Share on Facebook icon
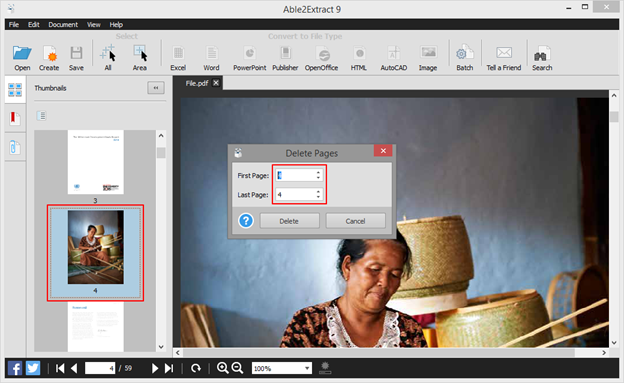Image resolution: width=624 pixels, height=383 pixels. click(x=15, y=368)
